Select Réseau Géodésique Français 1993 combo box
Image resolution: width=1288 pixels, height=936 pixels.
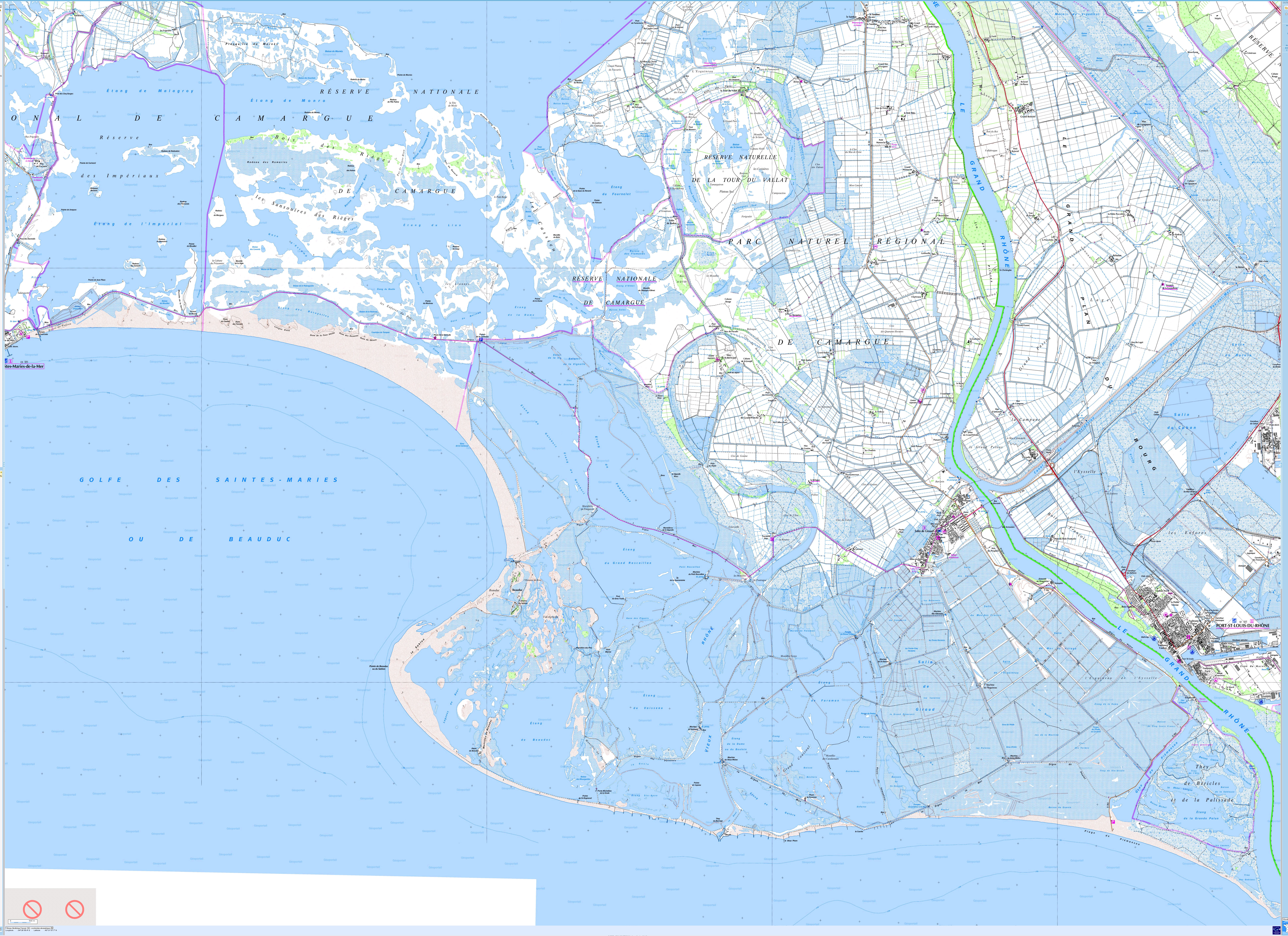29,928
